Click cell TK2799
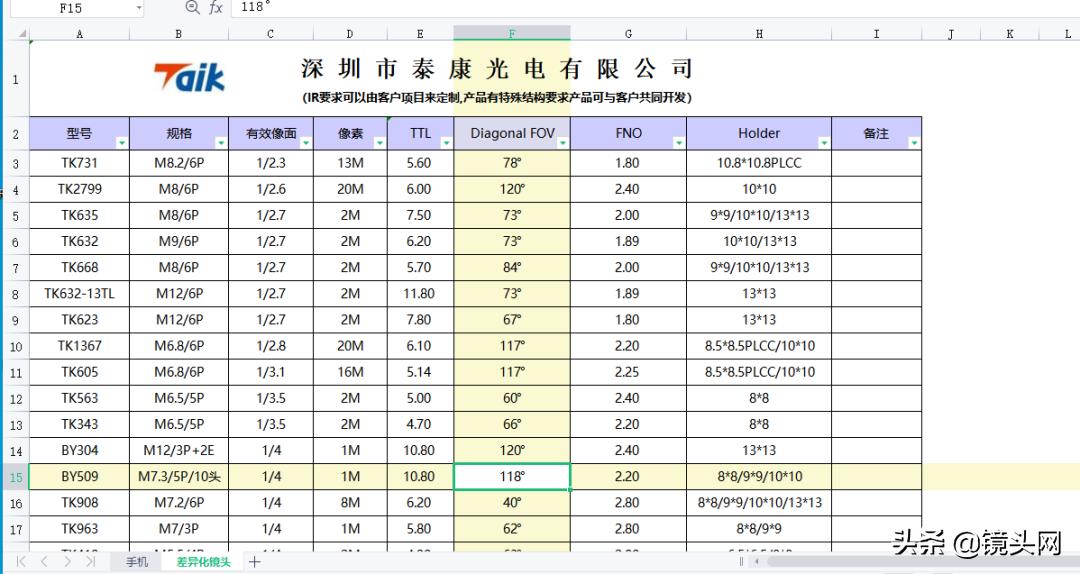The image size is (1080, 574). [79, 189]
